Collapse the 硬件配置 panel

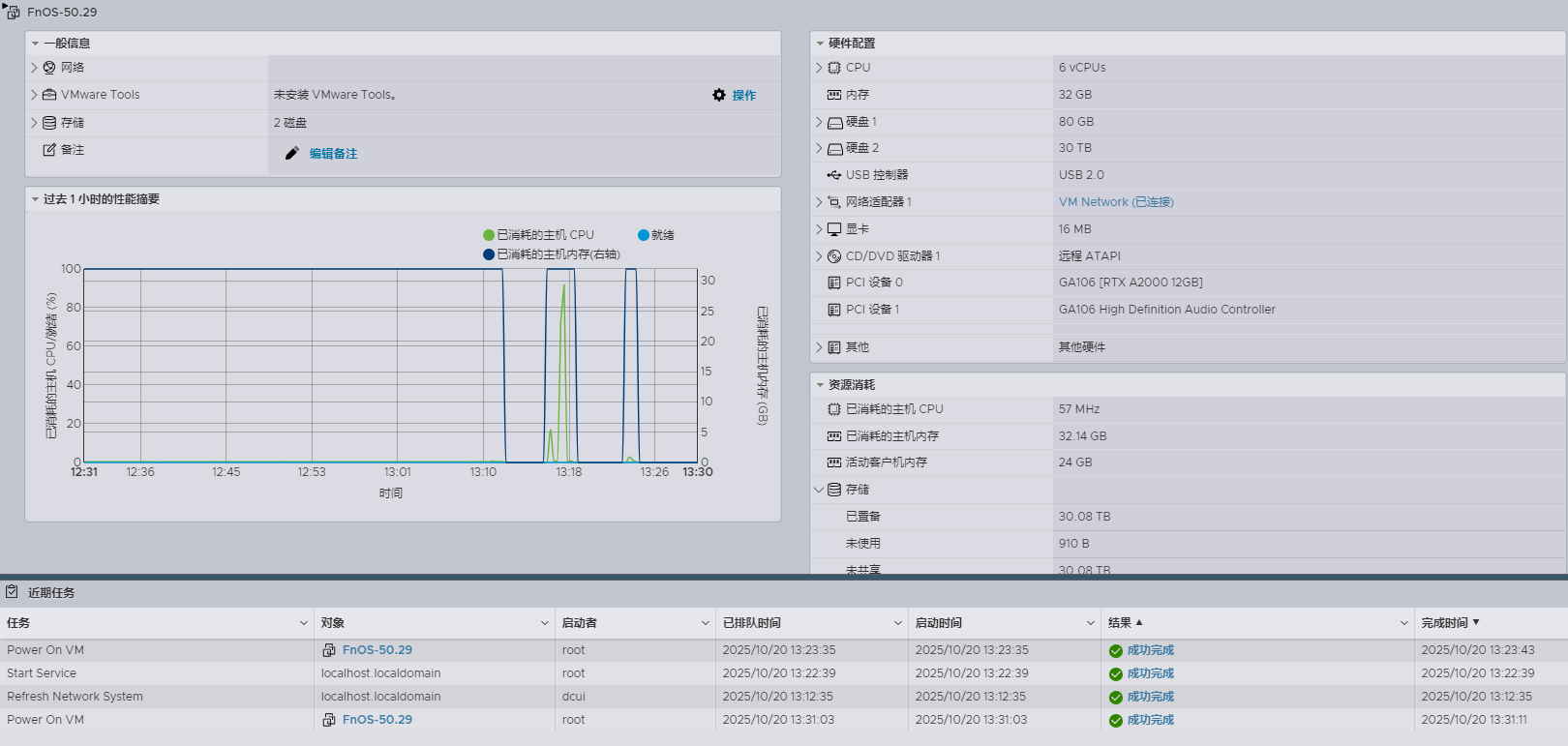[x=820, y=44]
